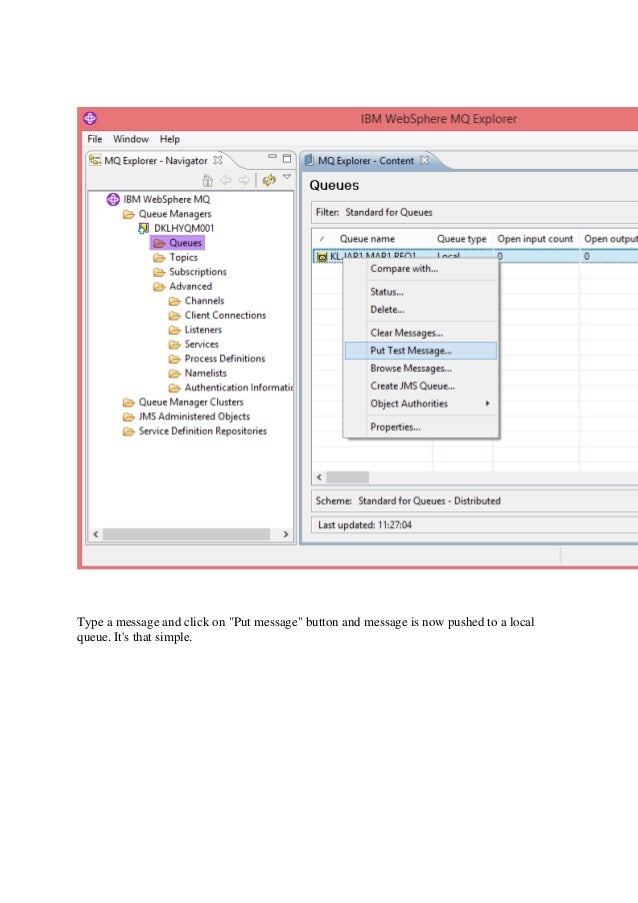Sort by Open input count column header
This screenshot has width=638, height=903.
(x=536, y=238)
